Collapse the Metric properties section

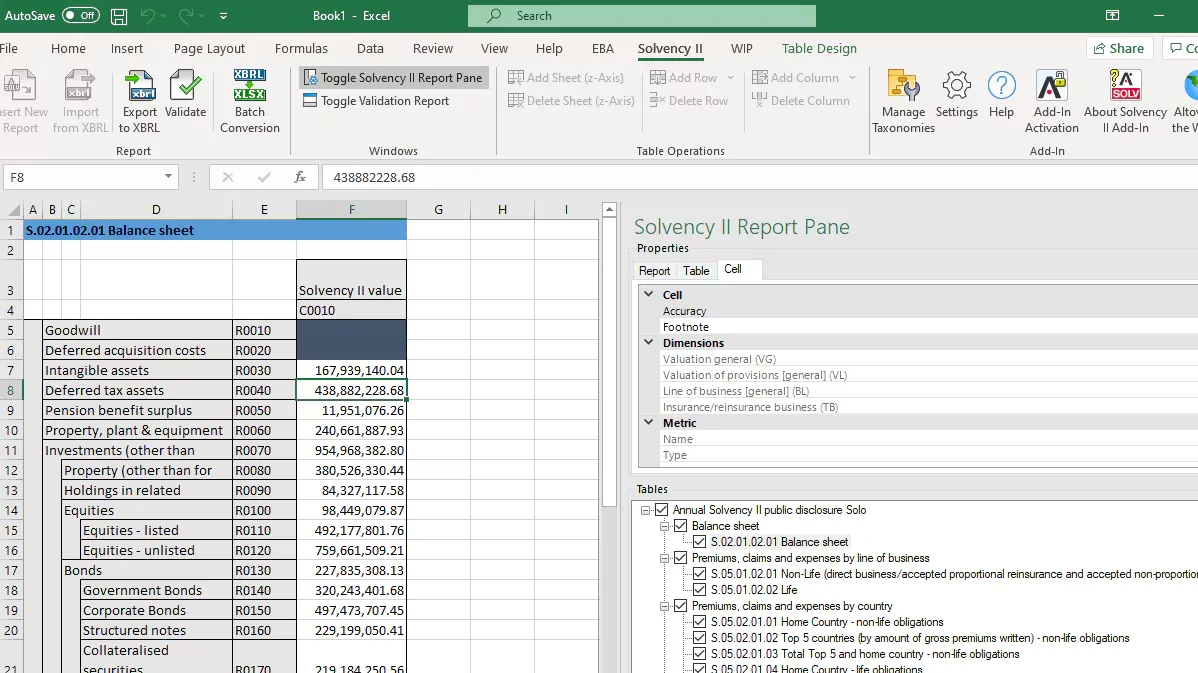pyautogui.click(x=649, y=422)
